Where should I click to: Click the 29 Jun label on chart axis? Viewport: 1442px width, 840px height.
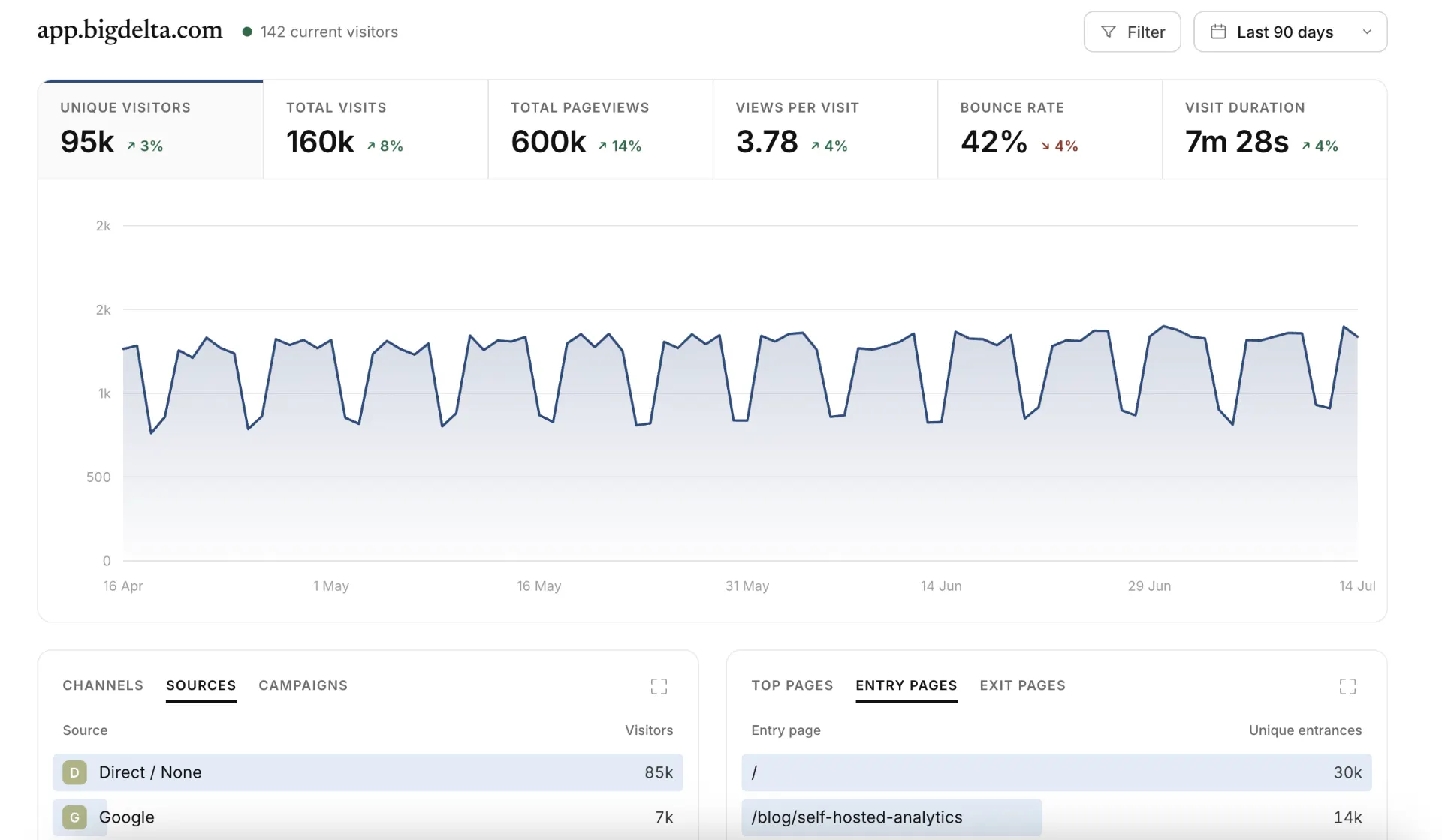(1149, 586)
